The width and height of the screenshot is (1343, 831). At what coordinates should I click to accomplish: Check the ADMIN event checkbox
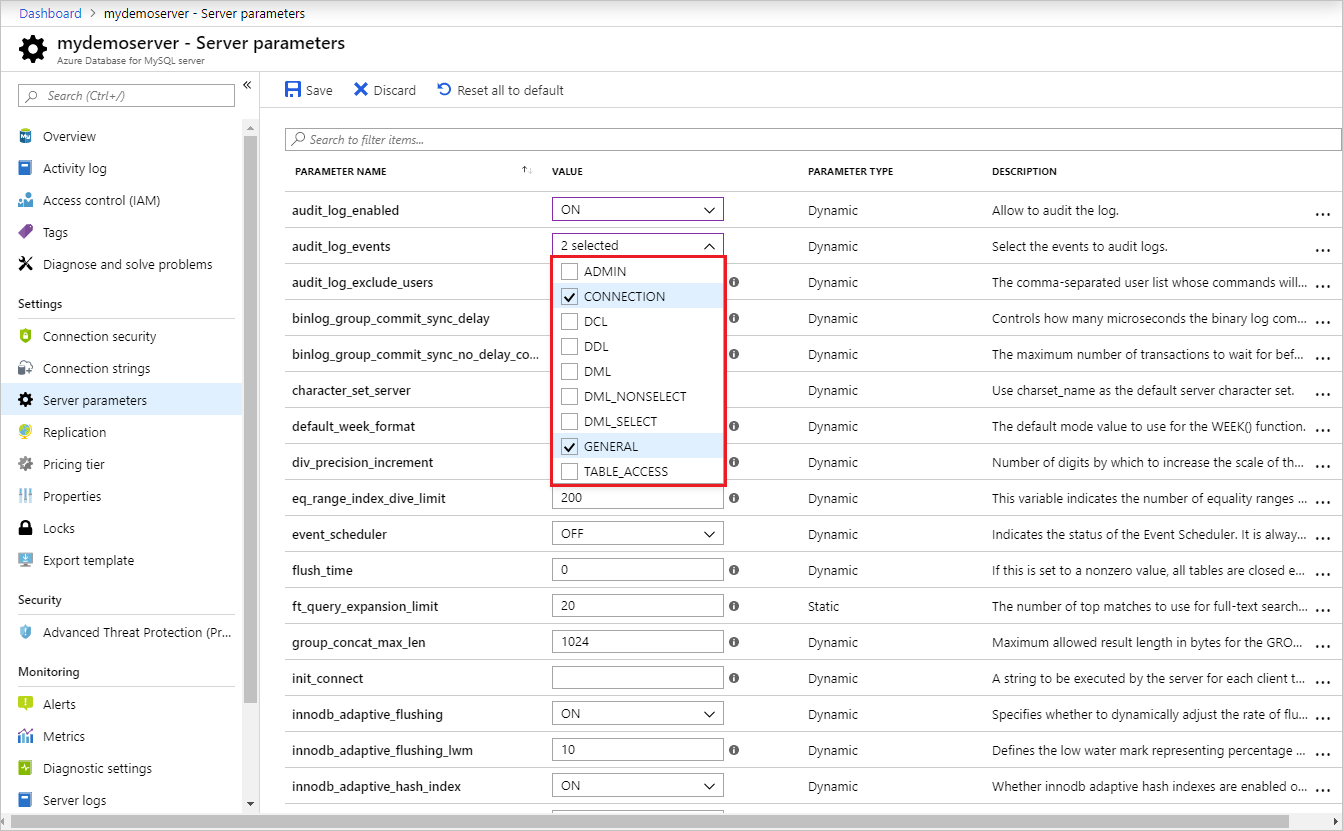click(x=569, y=271)
